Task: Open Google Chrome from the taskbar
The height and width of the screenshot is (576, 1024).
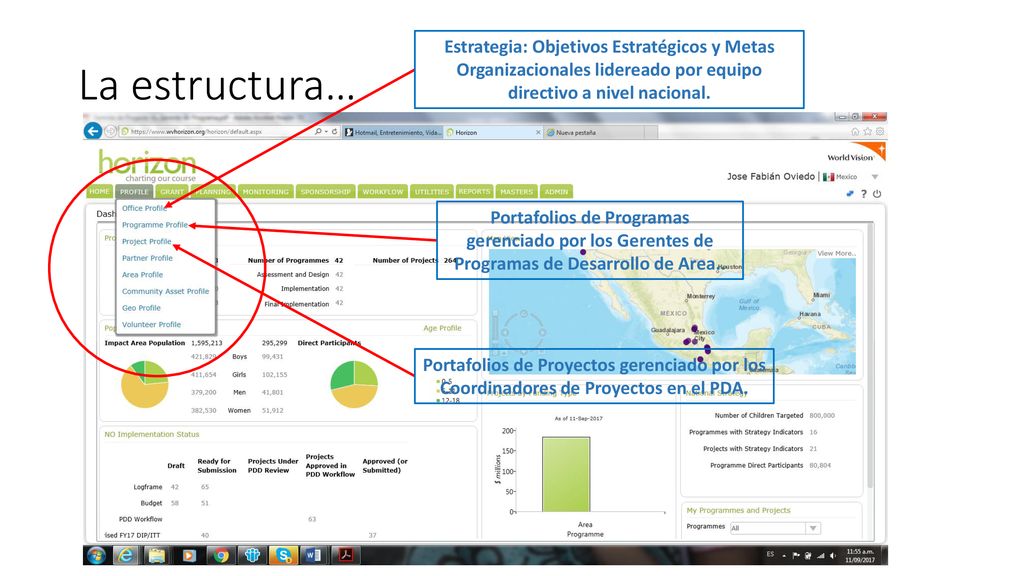Action: tap(221, 556)
